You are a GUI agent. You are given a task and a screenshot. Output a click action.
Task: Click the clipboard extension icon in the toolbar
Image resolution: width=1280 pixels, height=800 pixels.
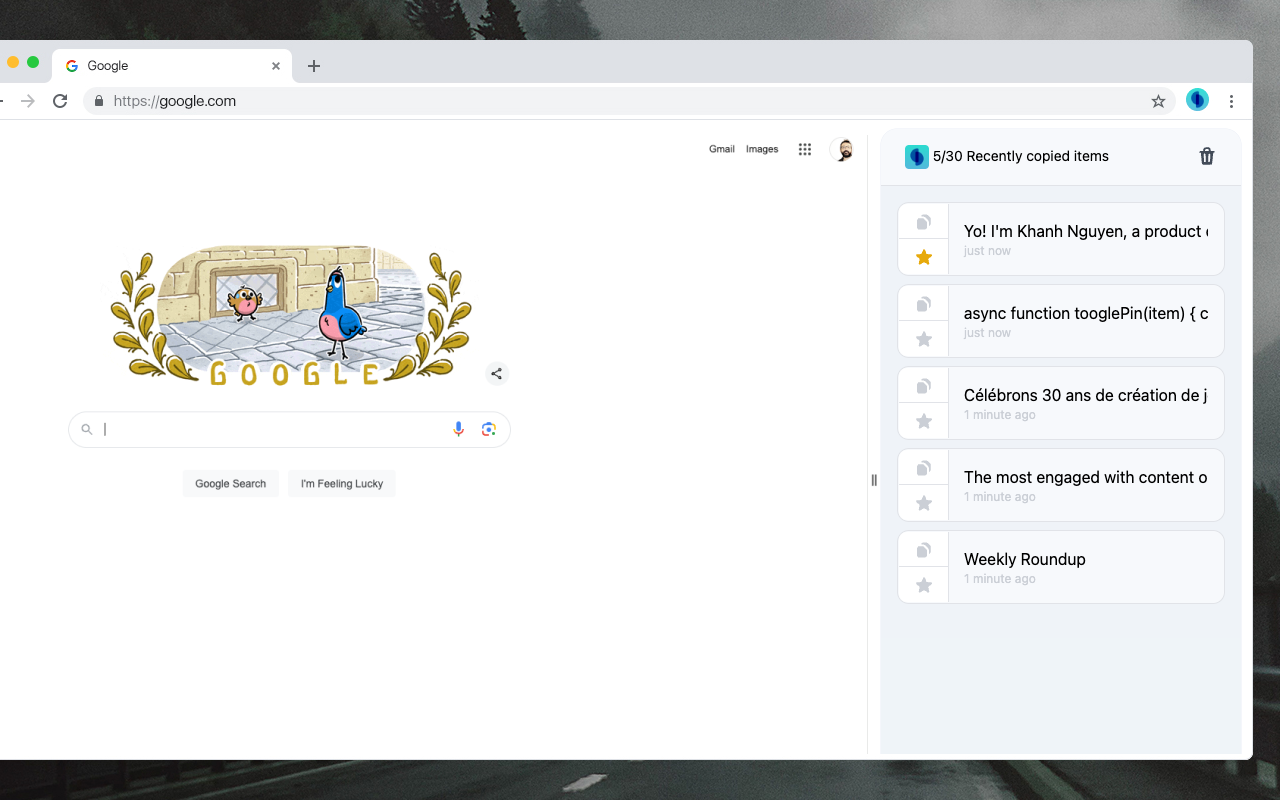pos(1197,100)
